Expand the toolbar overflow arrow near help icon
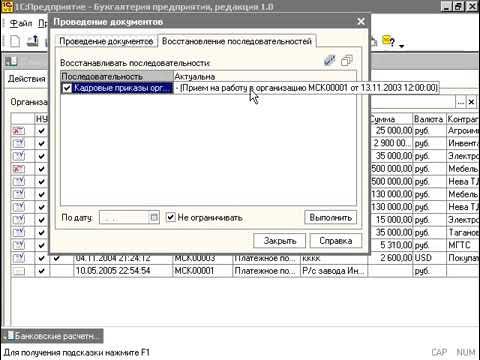This screenshot has width=480, height=360. (402, 46)
